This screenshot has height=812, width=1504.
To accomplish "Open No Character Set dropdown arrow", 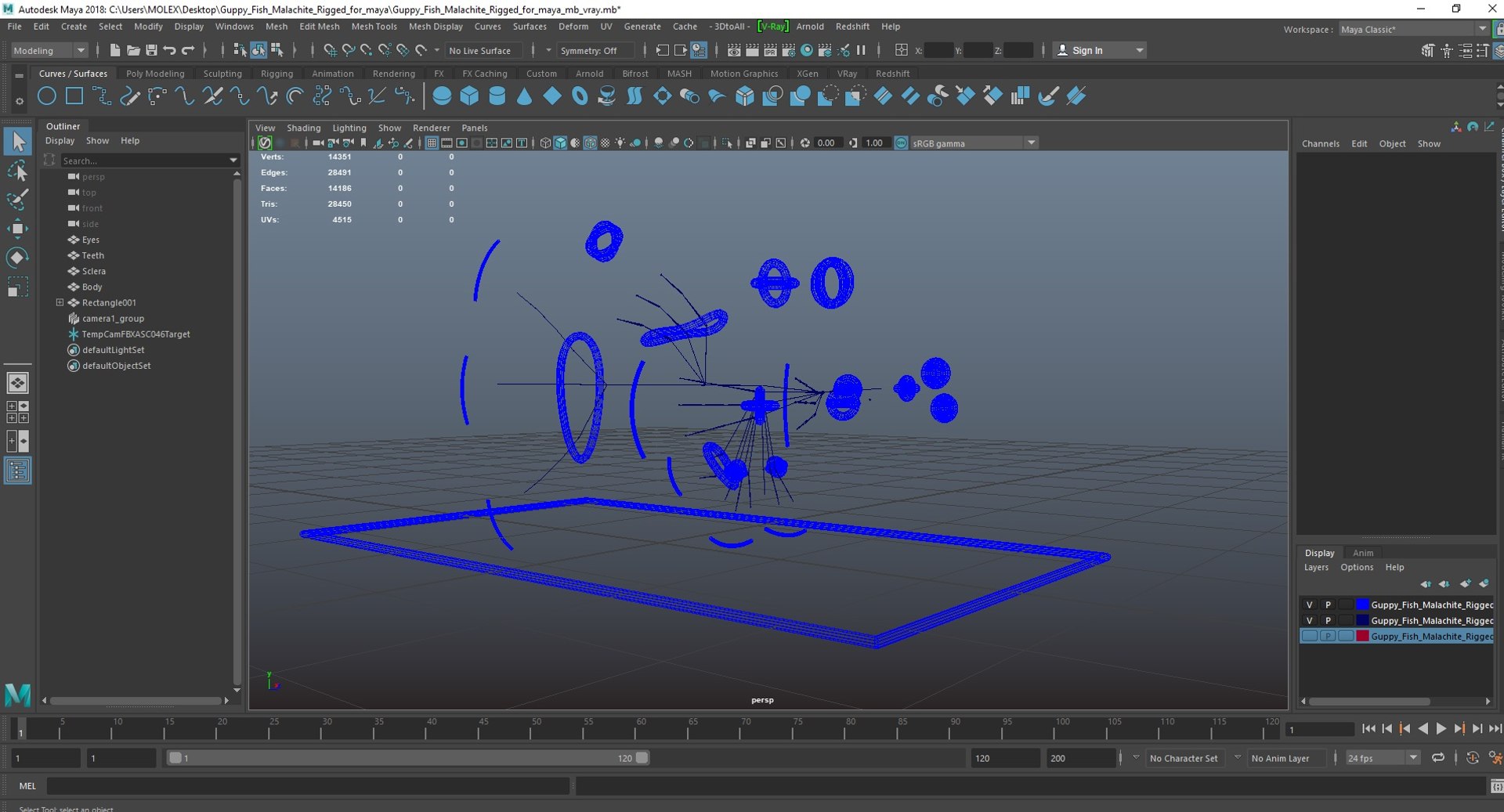I will pos(1136,758).
